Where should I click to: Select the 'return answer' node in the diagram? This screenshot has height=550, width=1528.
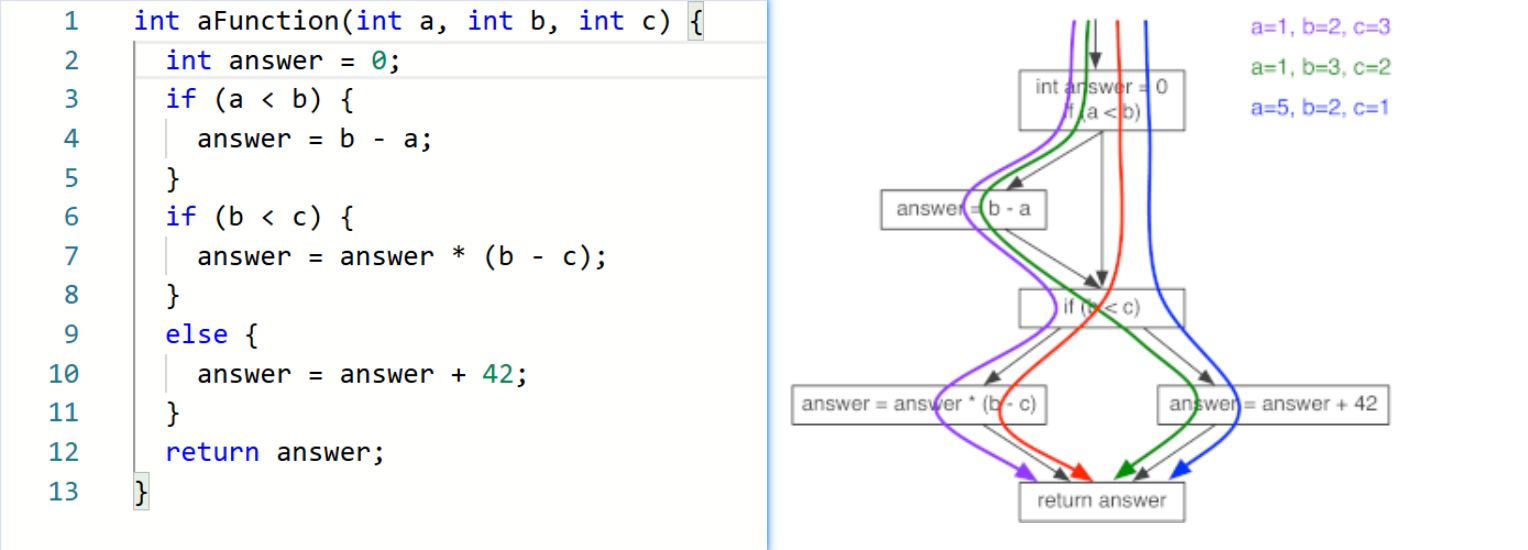(x=1101, y=501)
